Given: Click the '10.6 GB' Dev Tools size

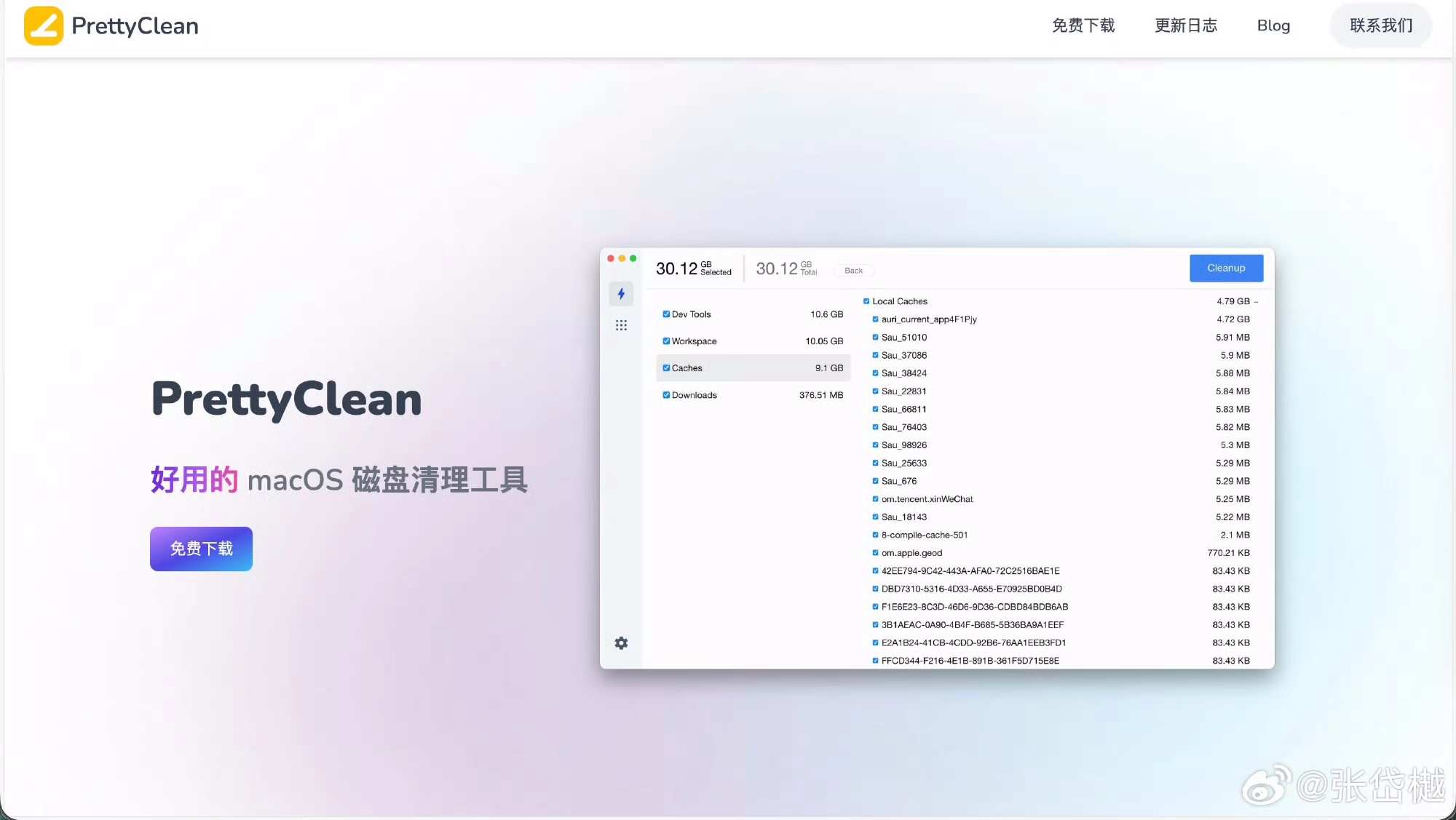Looking at the screenshot, I should (826, 314).
